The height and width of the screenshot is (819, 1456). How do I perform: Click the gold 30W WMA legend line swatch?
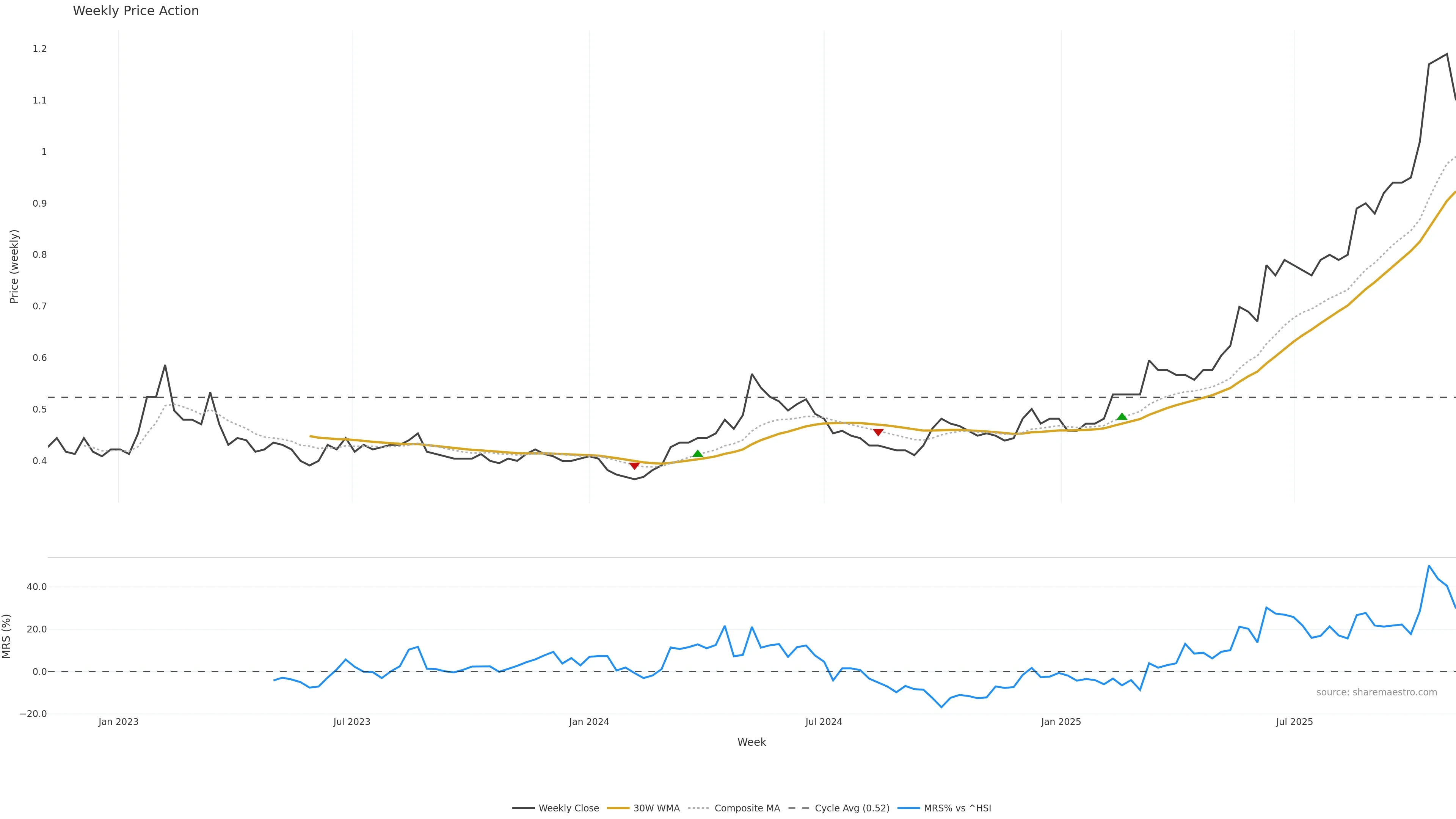618,808
